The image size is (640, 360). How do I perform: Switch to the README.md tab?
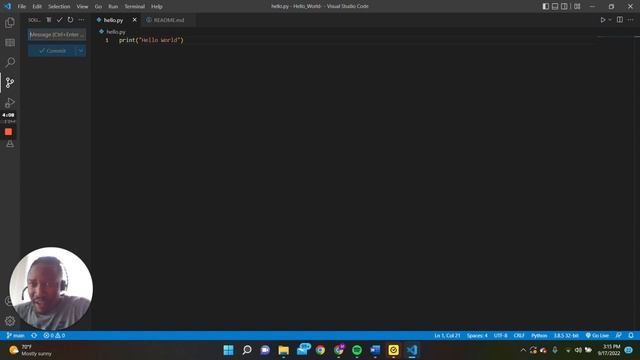point(169,20)
